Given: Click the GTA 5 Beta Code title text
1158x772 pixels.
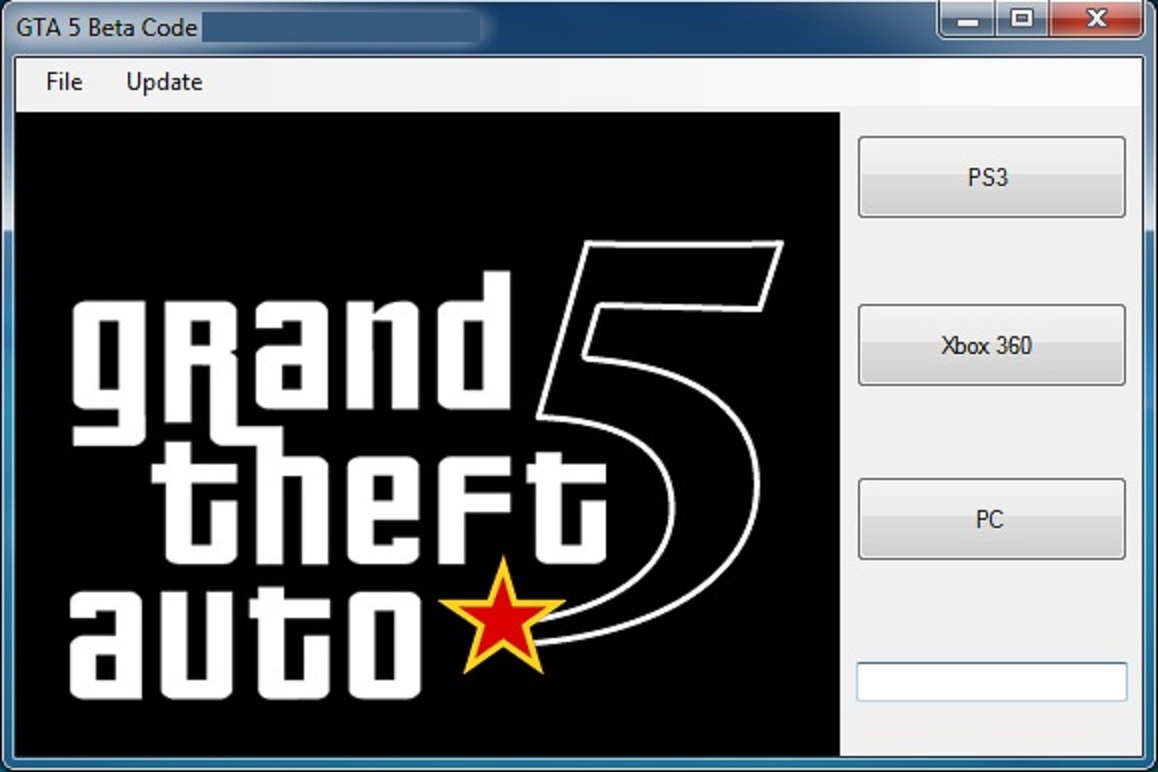Looking at the screenshot, I should tap(106, 28).
